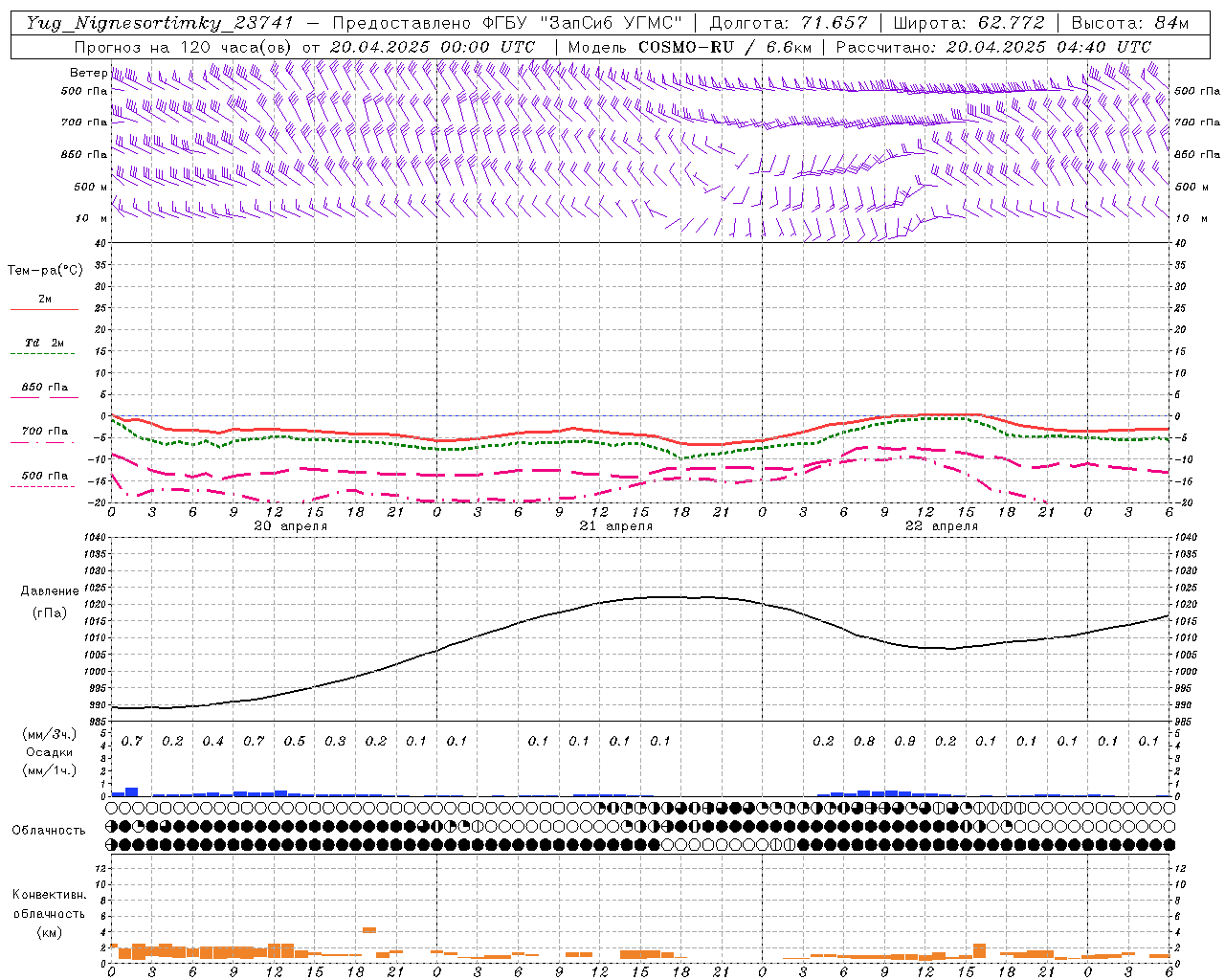
Task: Click the Конвективн. облачность label
Action: click(50, 903)
